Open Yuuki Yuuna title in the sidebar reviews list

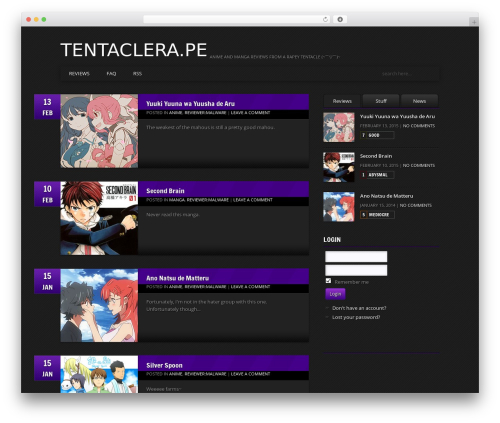click(397, 116)
